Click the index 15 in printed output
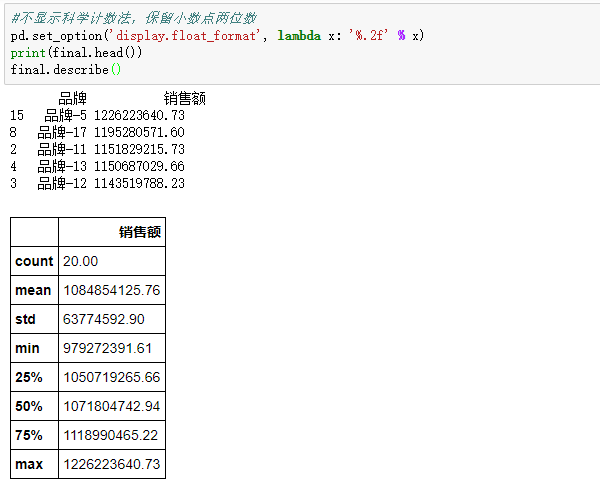Screen dimensions: 600x482 point(17,115)
